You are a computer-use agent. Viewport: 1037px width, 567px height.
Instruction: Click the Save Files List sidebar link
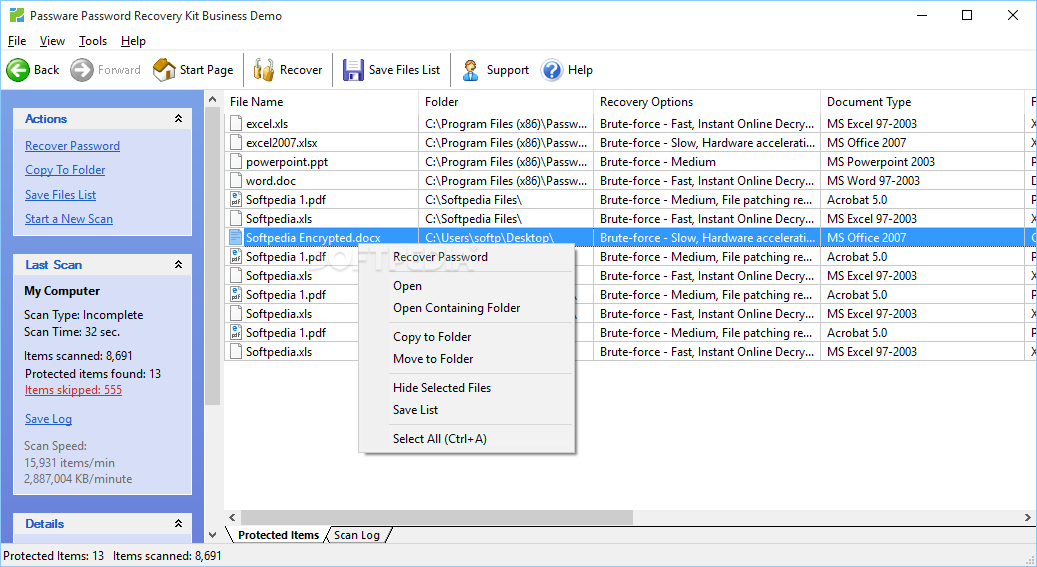point(60,195)
